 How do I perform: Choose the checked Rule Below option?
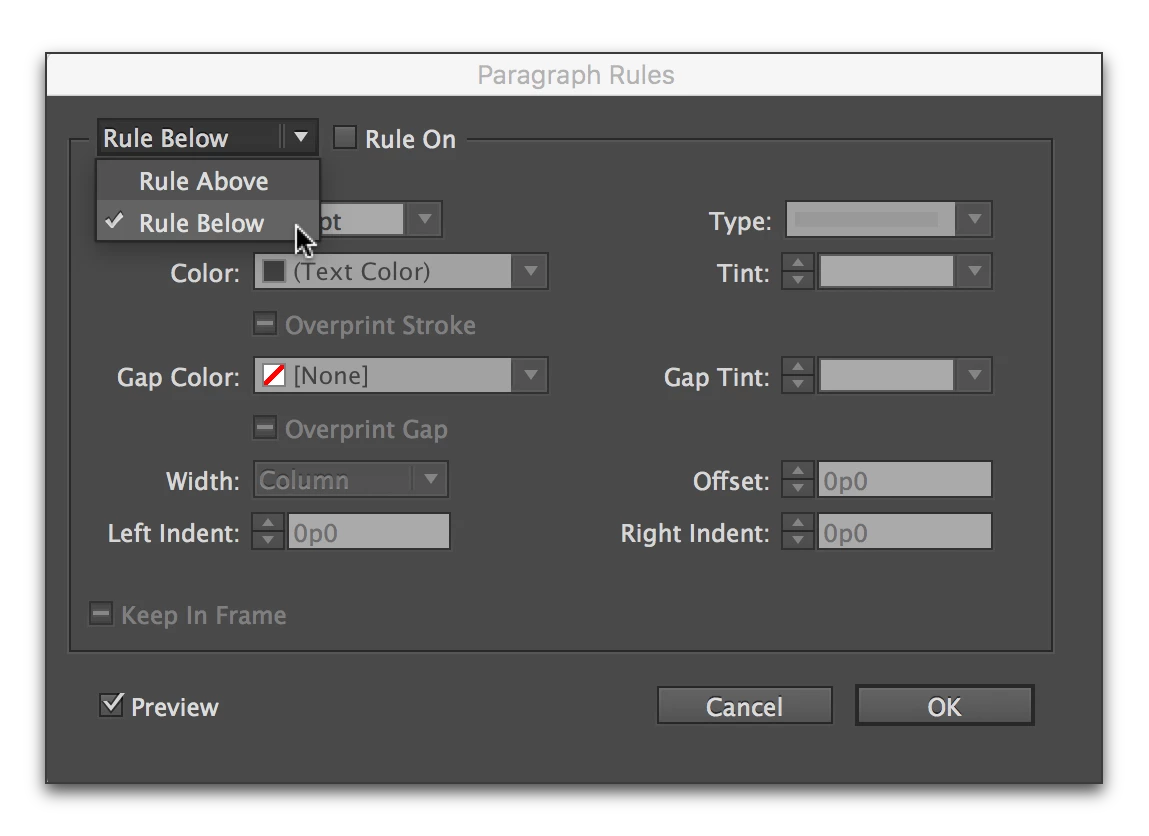[x=202, y=223]
